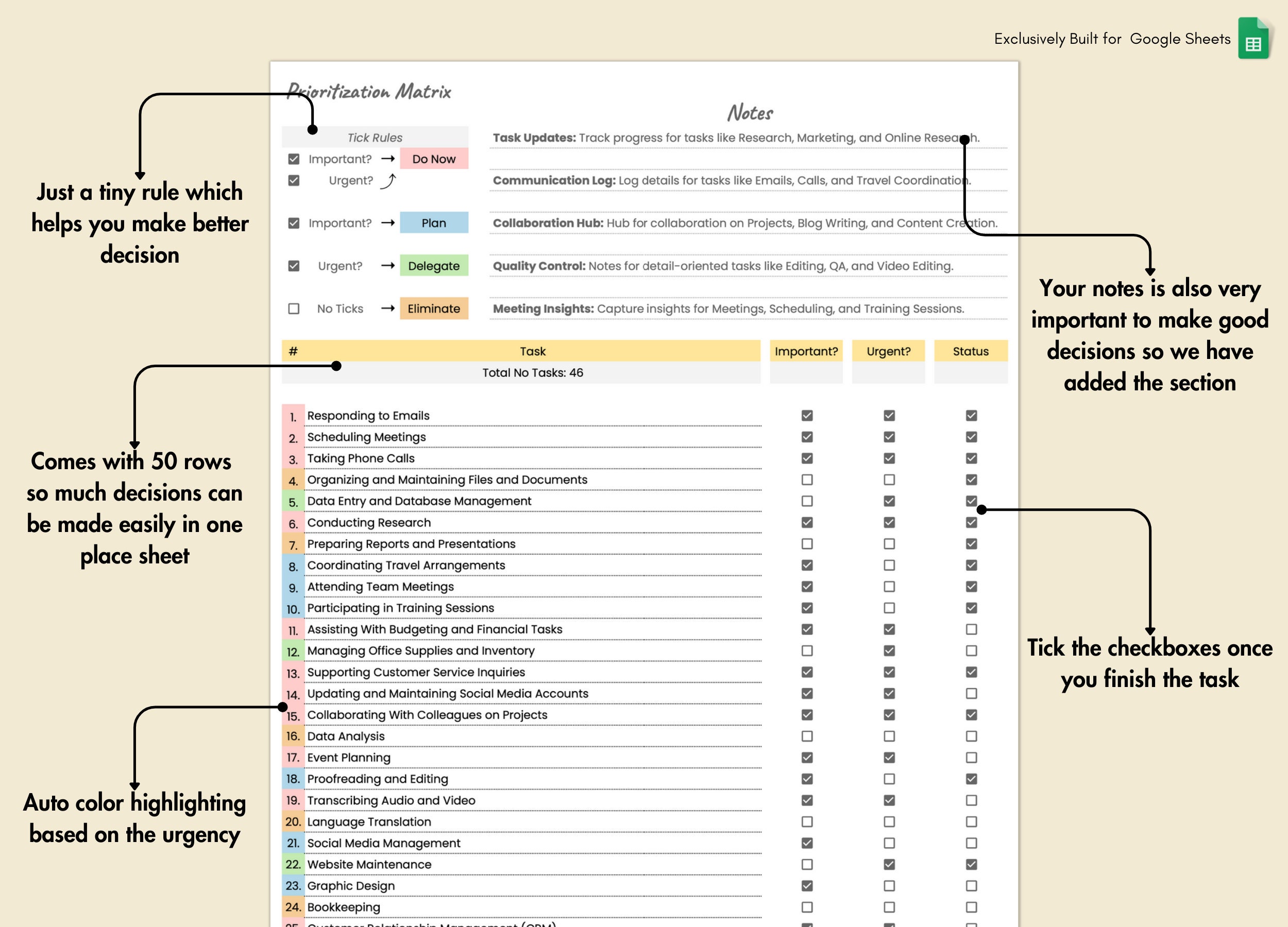The width and height of the screenshot is (1288, 927).
Task: Uncheck Status for Website Maintenance
Action: [x=972, y=865]
